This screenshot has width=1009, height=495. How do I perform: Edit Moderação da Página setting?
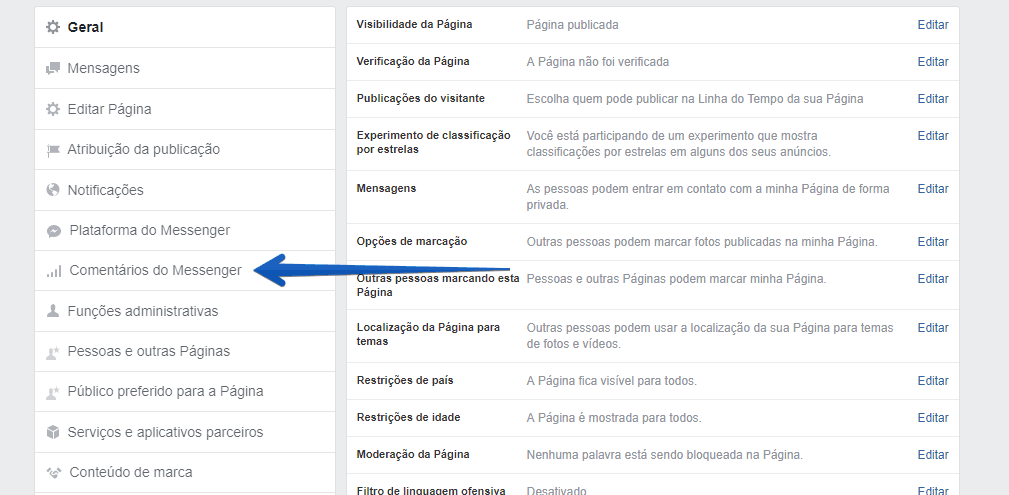pyautogui.click(x=932, y=455)
